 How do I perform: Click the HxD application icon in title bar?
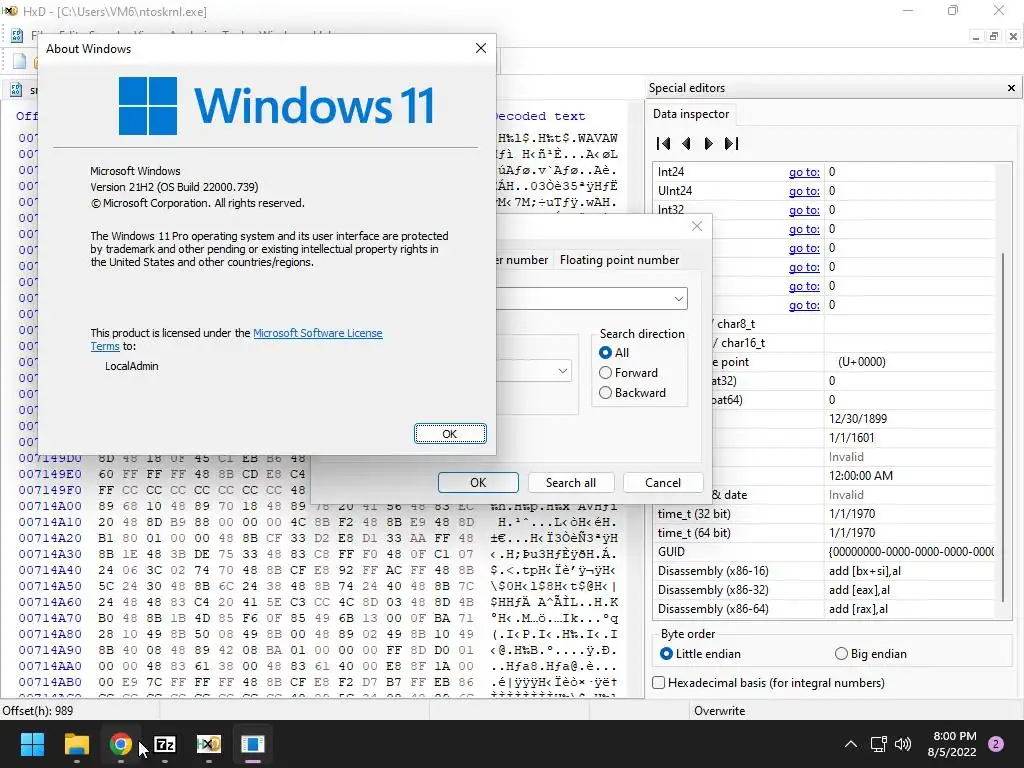(x=9, y=11)
